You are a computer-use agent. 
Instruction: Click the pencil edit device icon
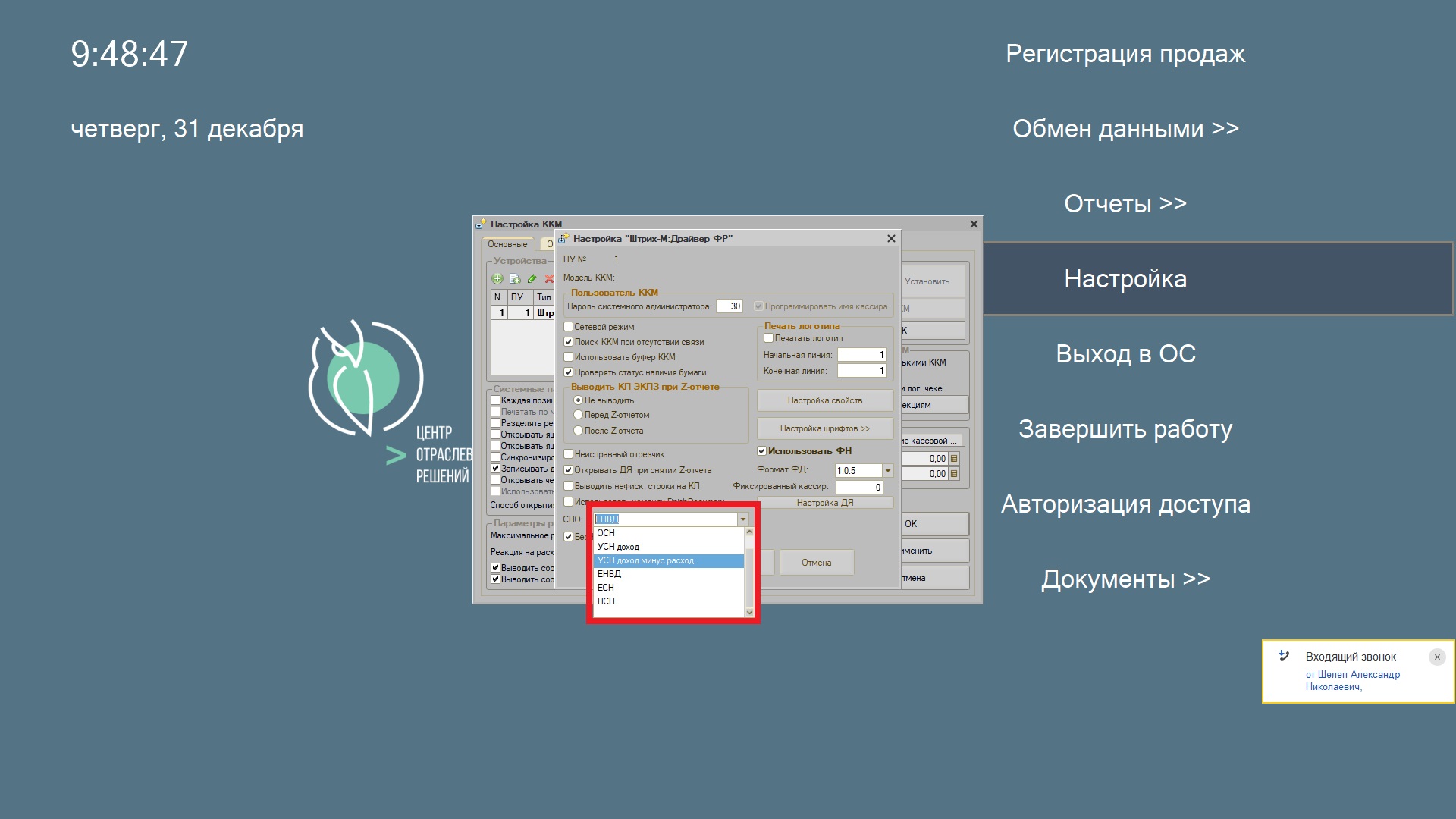[x=532, y=279]
